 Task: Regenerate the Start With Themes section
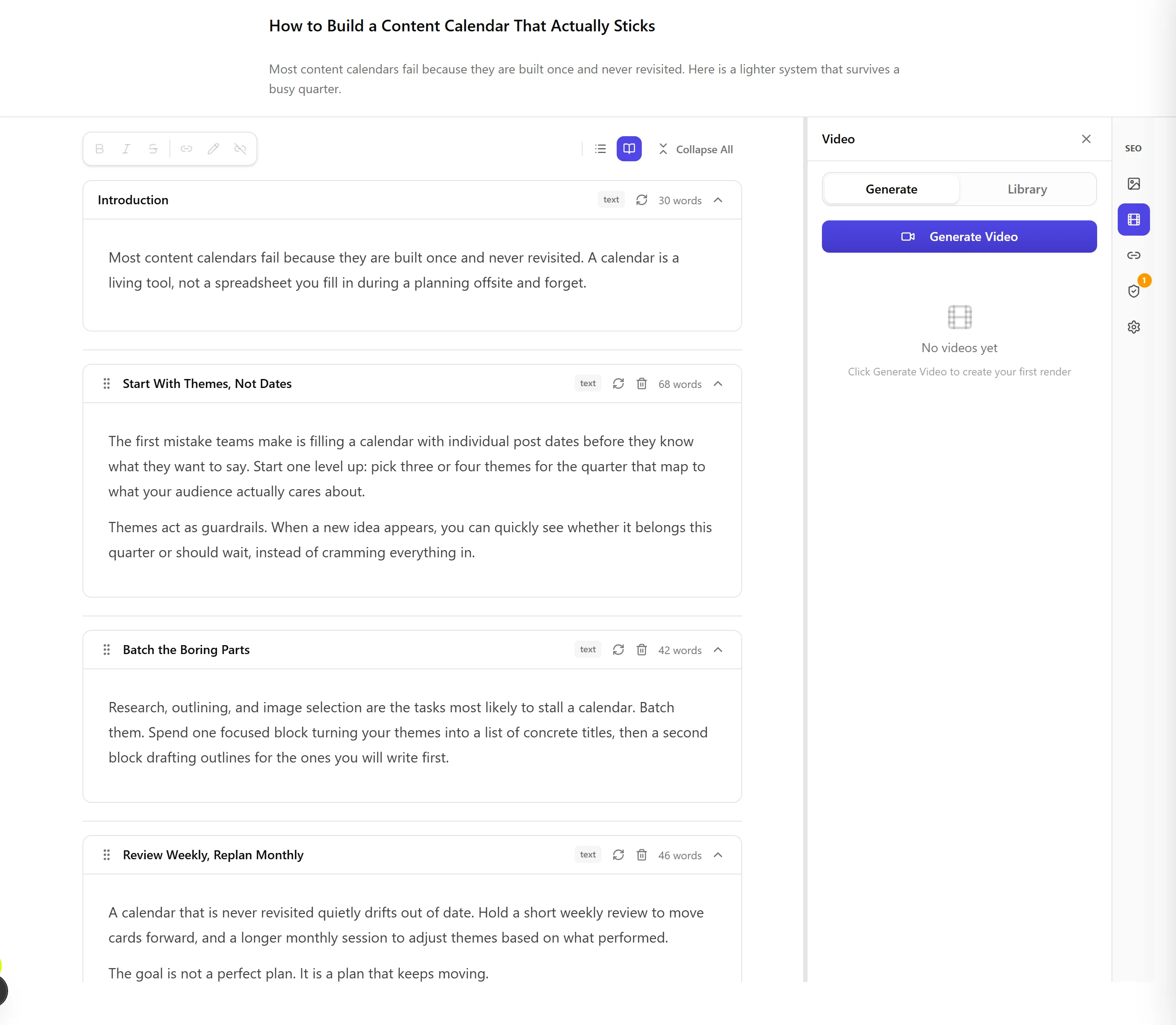pyautogui.click(x=618, y=383)
